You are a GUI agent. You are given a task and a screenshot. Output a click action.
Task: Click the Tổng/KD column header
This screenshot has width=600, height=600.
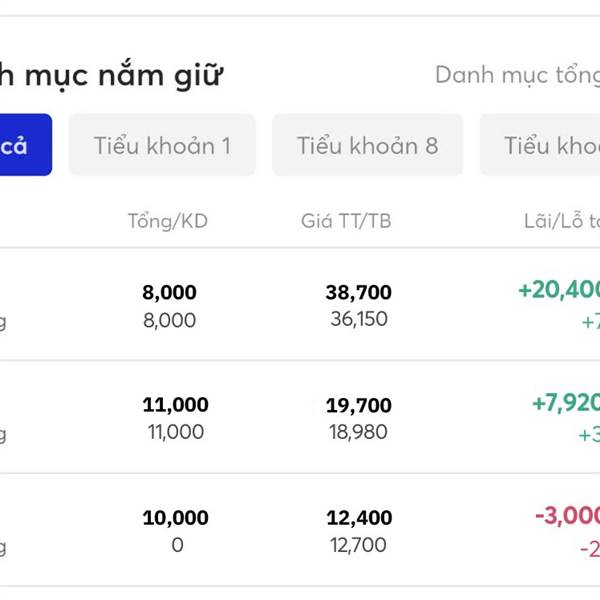[x=168, y=221]
